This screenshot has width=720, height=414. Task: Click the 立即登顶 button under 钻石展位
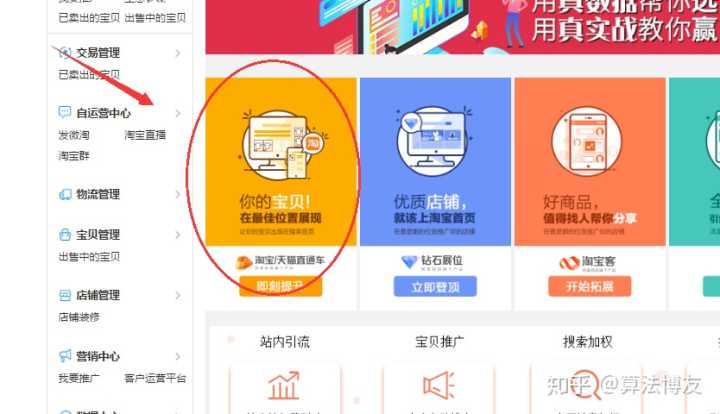tap(435, 287)
